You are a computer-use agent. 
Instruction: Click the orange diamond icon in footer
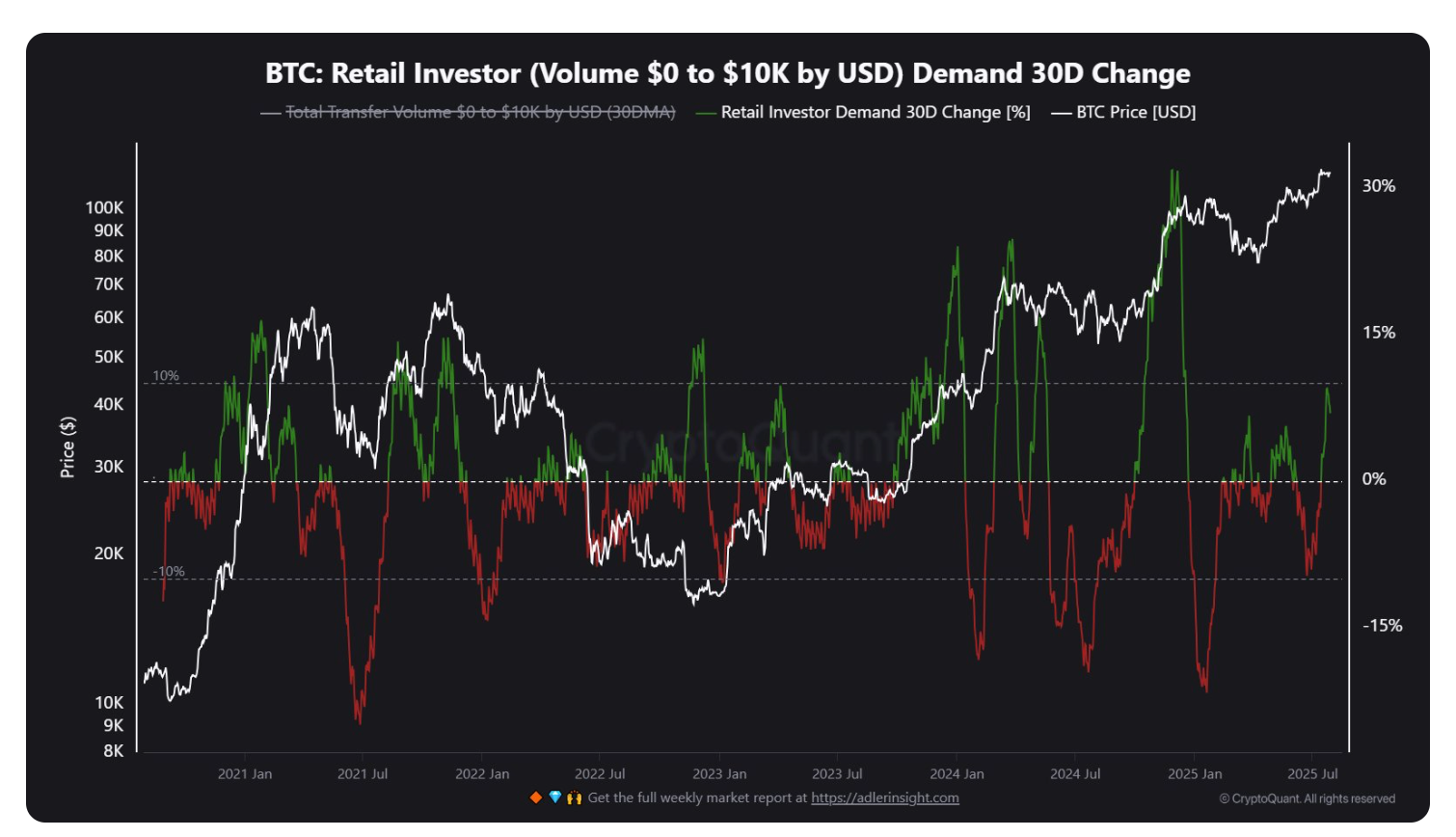[536, 797]
